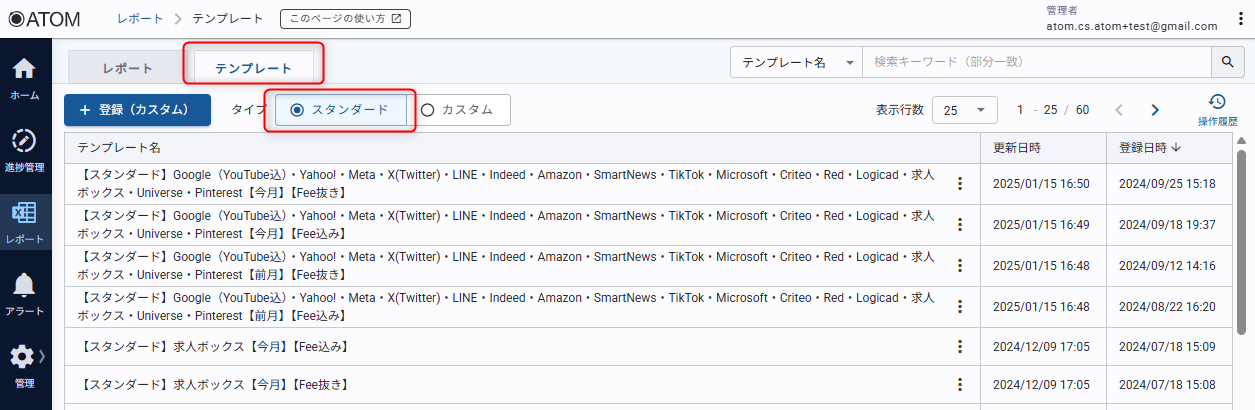
Task: Switch to the テンプレート tab
Action: [254, 68]
